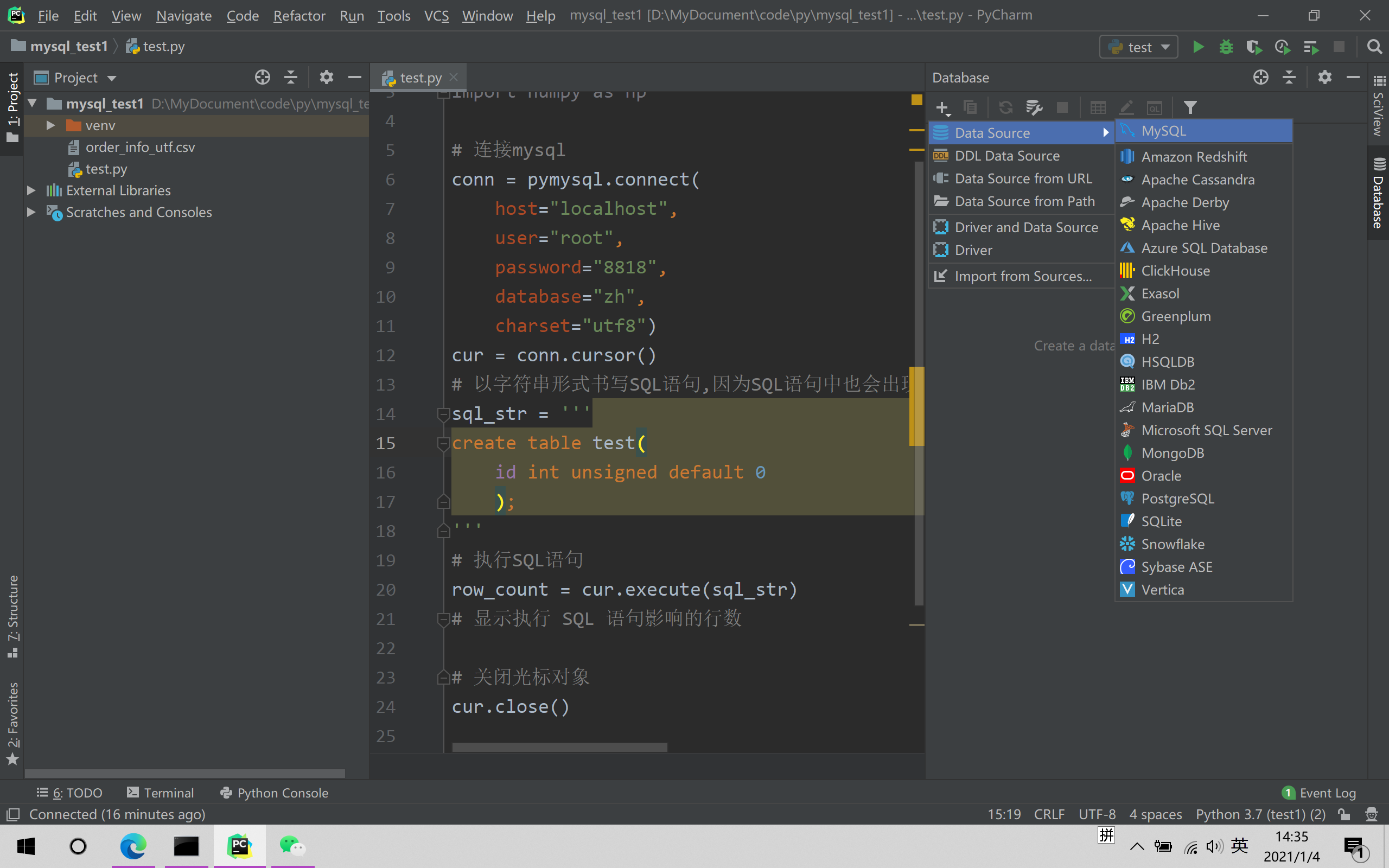This screenshot has width=1389, height=868.
Task: Expand Scratches and Consoles node
Action: click(x=31, y=212)
